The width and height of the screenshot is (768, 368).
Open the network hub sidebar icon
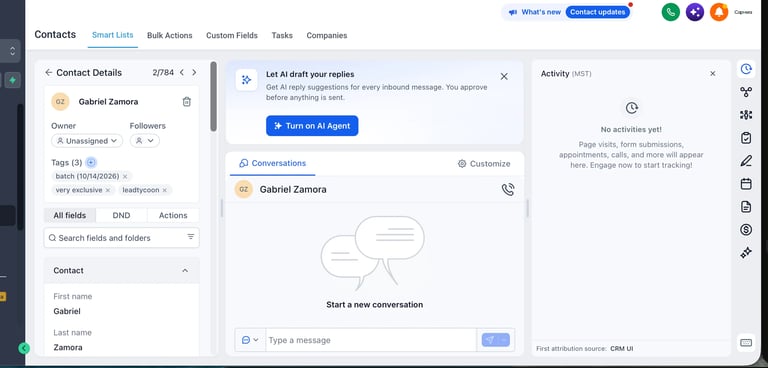pyautogui.click(x=746, y=115)
